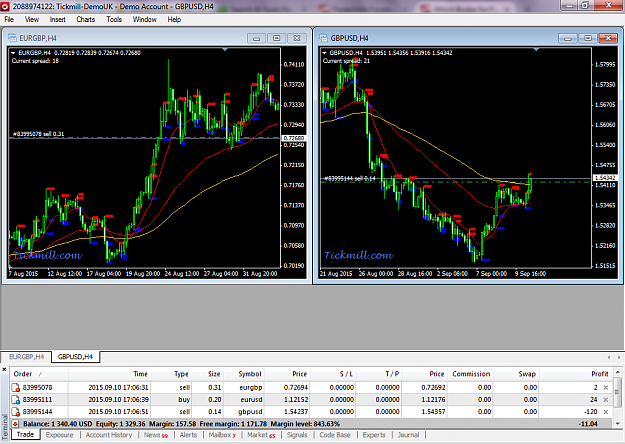Switch to the EURGBP,H4 chart tab

click(x=26, y=357)
